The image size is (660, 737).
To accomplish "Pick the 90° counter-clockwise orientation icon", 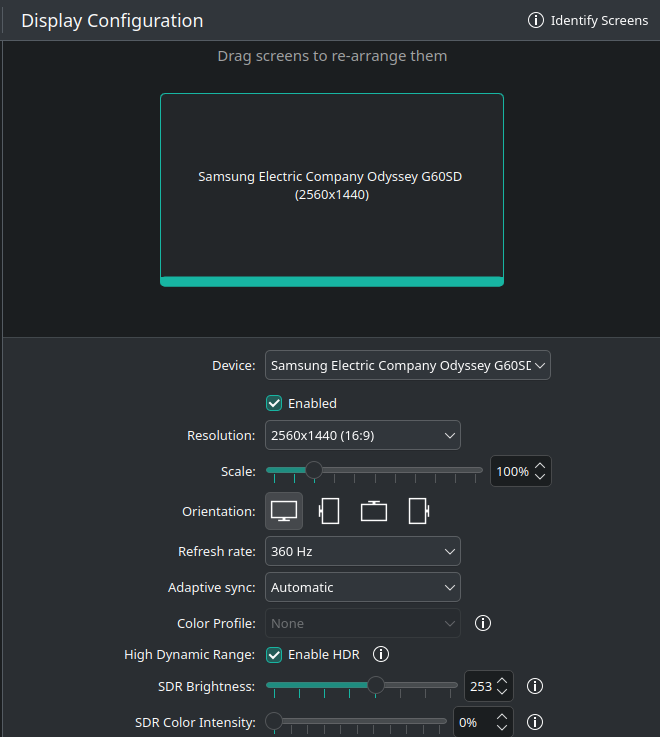I will tap(419, 511).
